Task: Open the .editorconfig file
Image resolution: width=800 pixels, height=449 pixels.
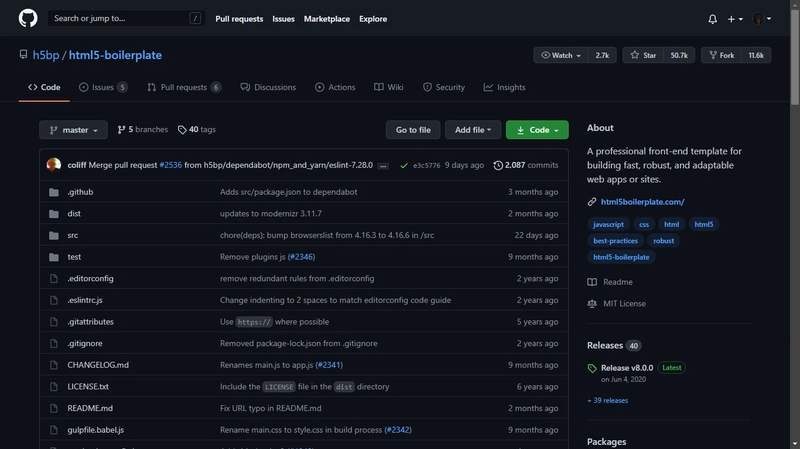Action: [90, 278]
